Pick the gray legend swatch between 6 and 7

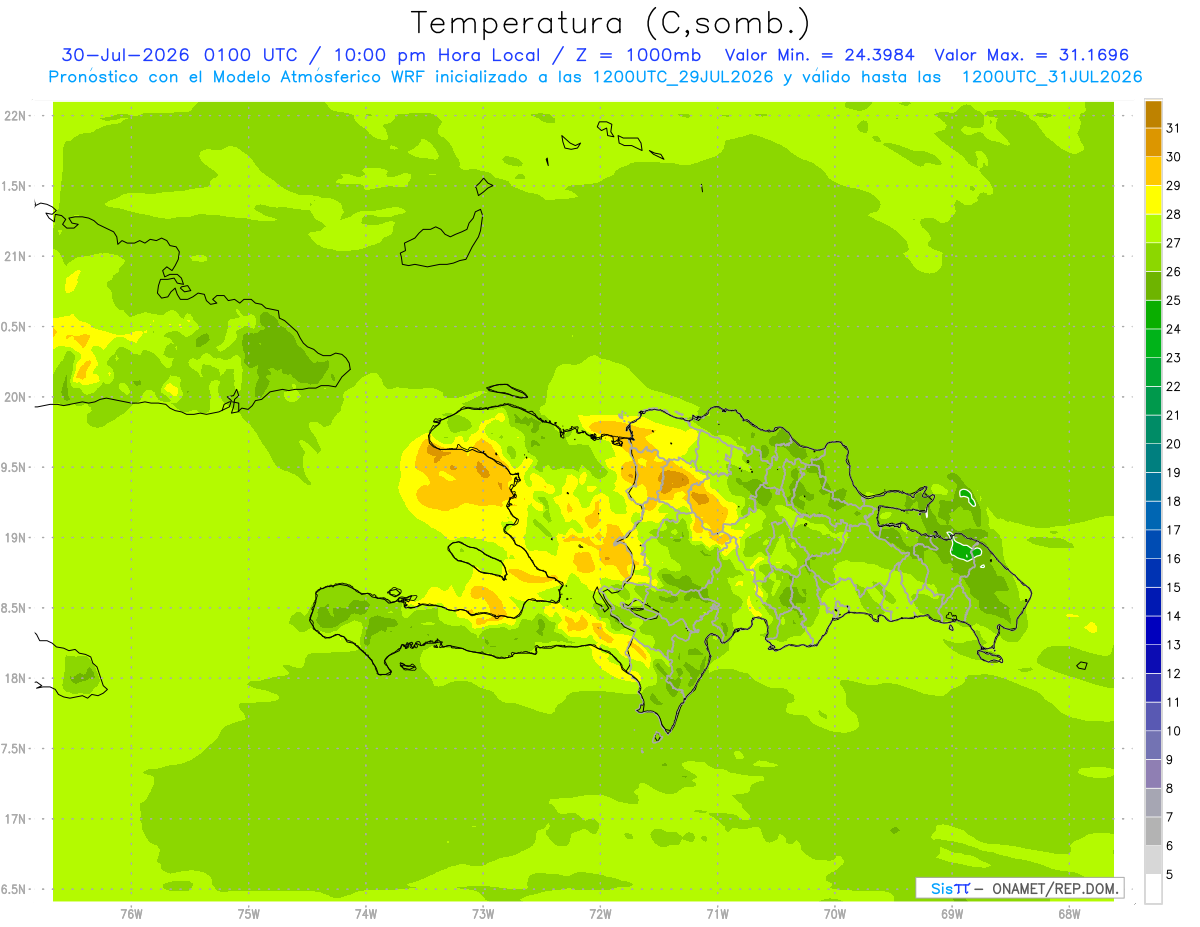click(x=1153, y=831)
